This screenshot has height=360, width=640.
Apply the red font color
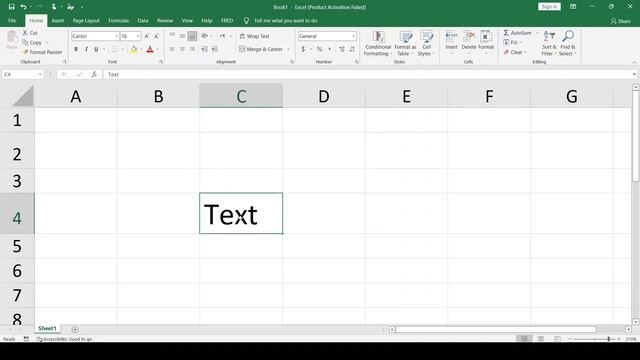click(x=150, y=49)
